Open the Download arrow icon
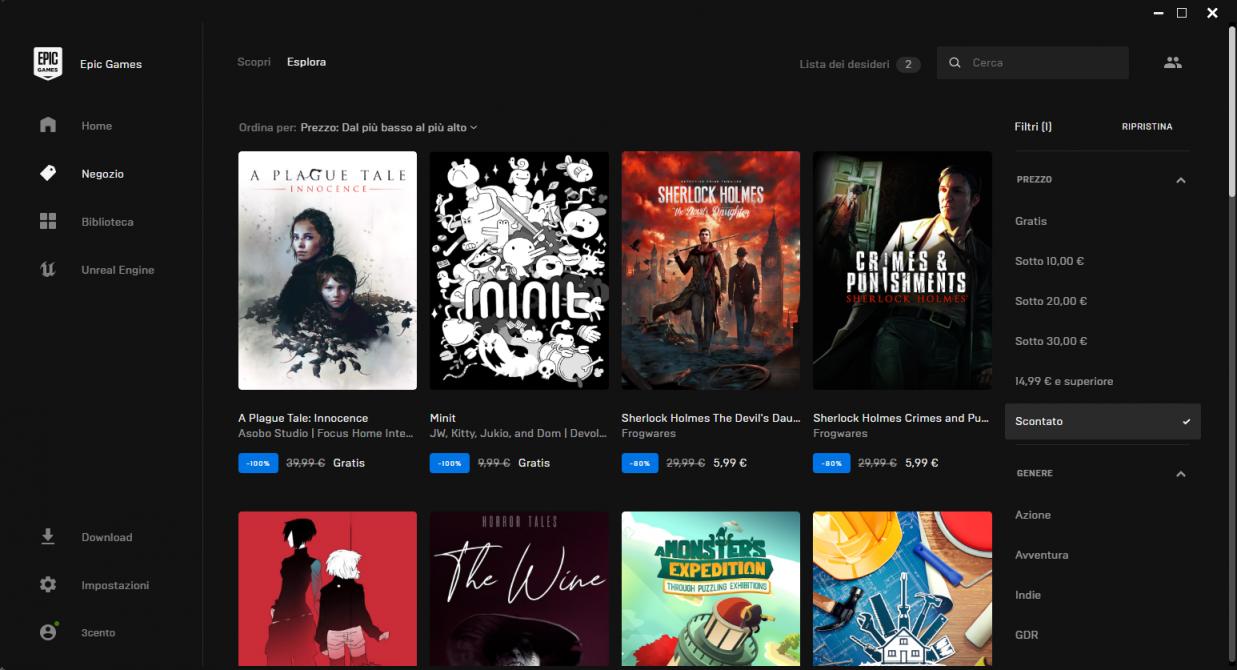 (x=48, y=537)
